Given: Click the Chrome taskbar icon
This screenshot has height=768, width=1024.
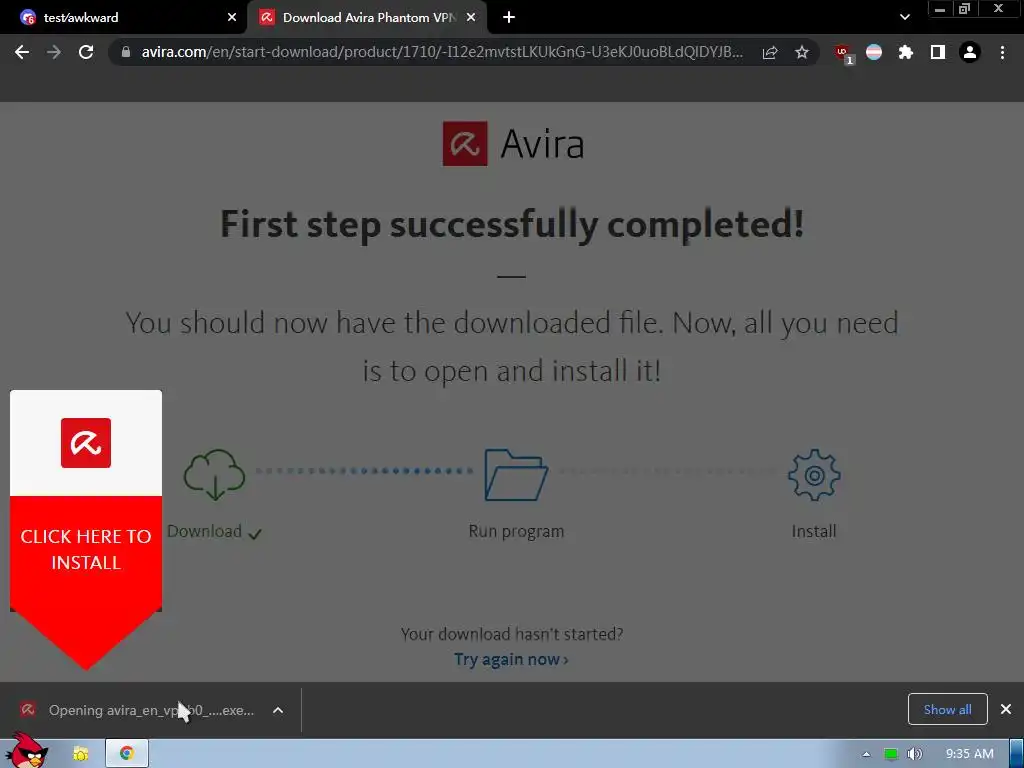Looking at the screenshot, I should 127,754.
